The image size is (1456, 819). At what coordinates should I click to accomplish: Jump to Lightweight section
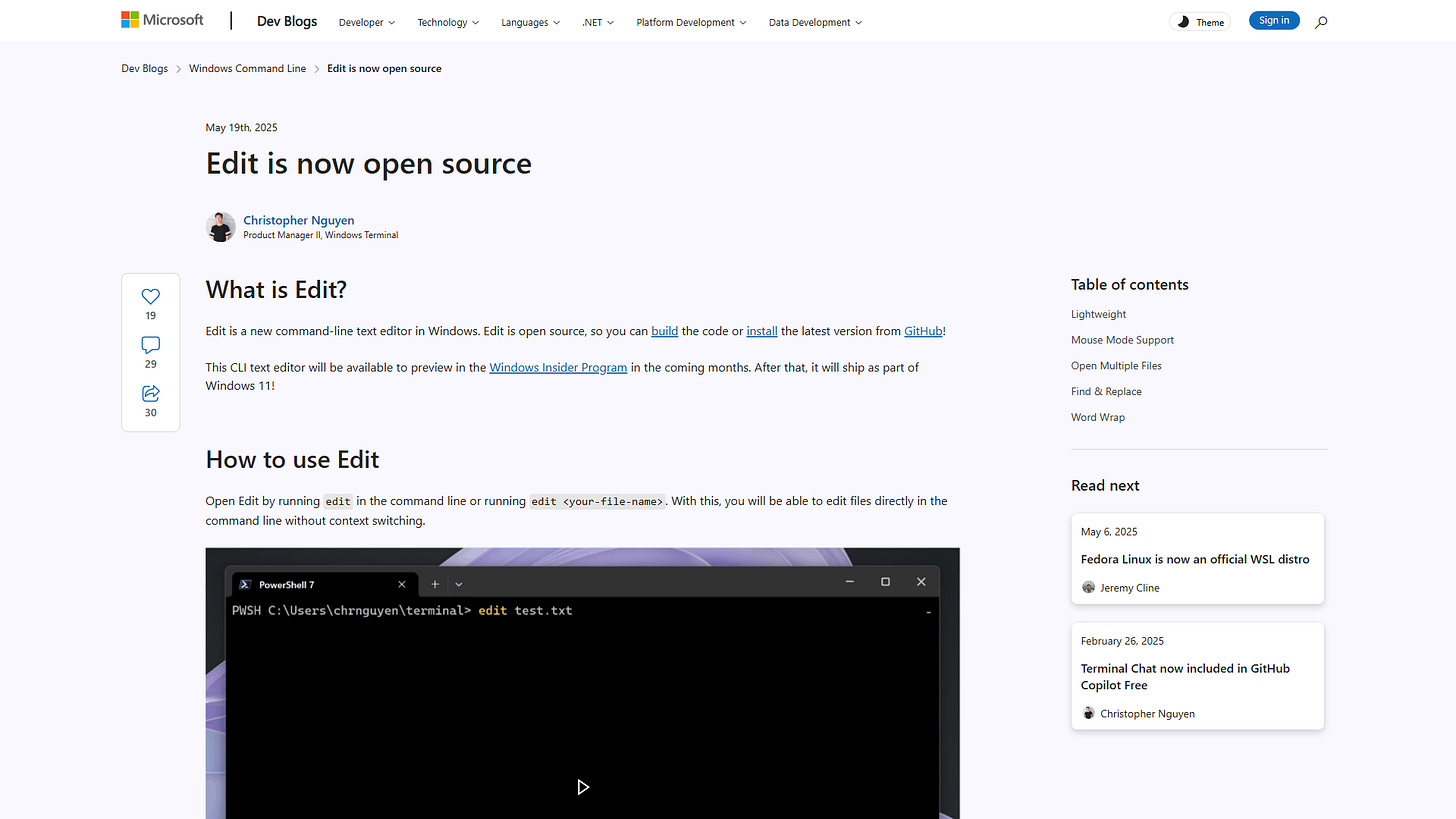point(1098,314)
